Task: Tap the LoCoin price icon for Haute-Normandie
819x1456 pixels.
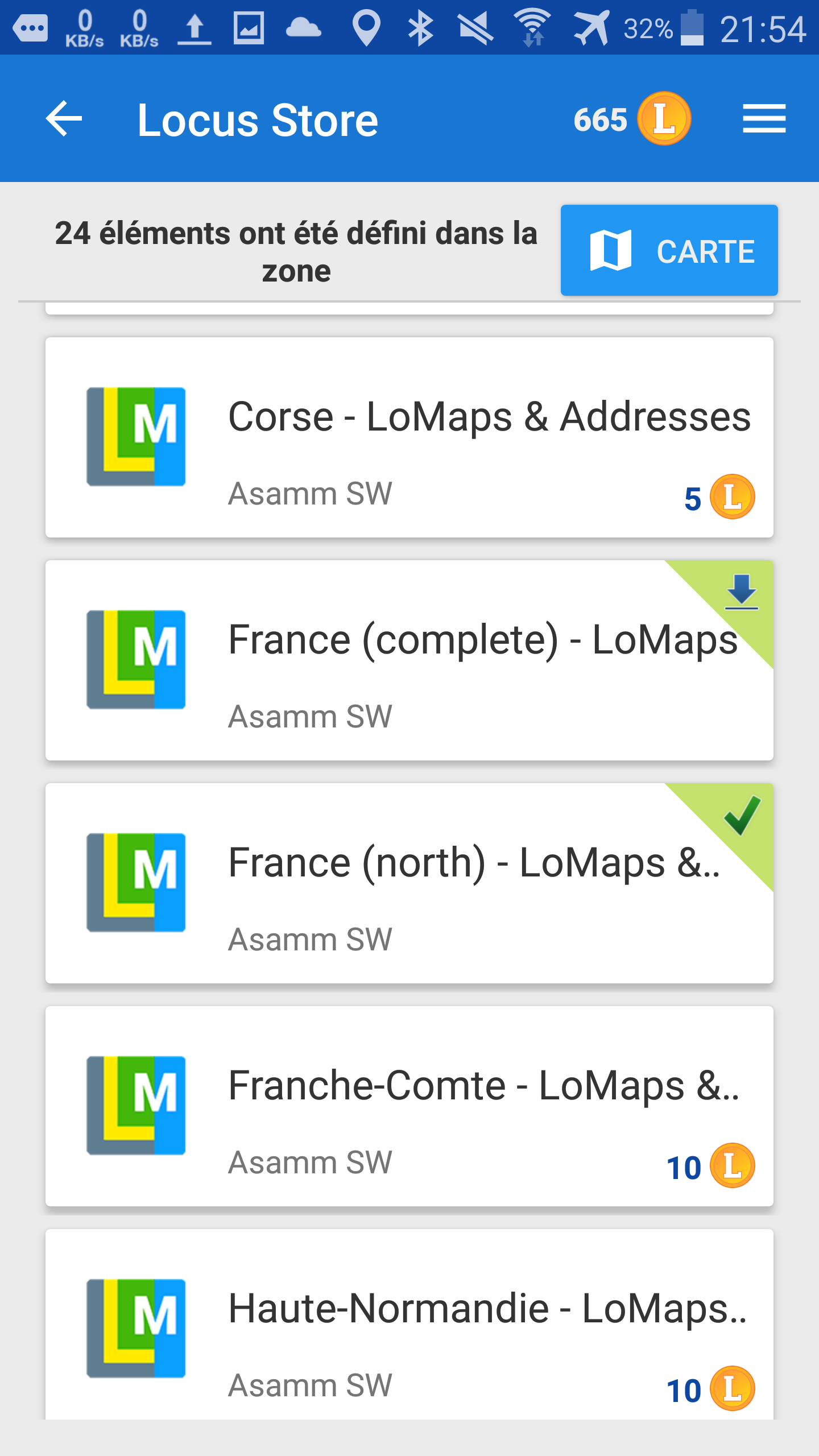Action: point(732,1389)
